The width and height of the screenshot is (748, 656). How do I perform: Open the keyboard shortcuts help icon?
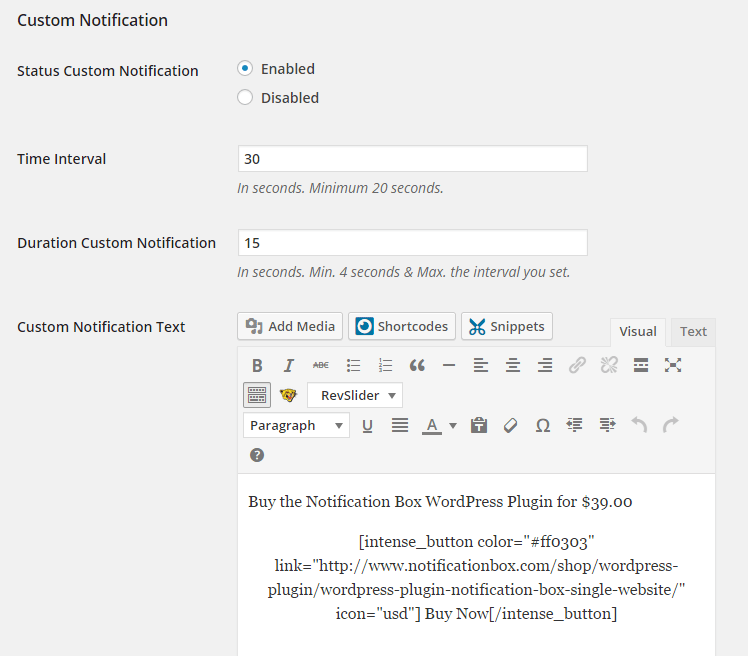point(257,455)
